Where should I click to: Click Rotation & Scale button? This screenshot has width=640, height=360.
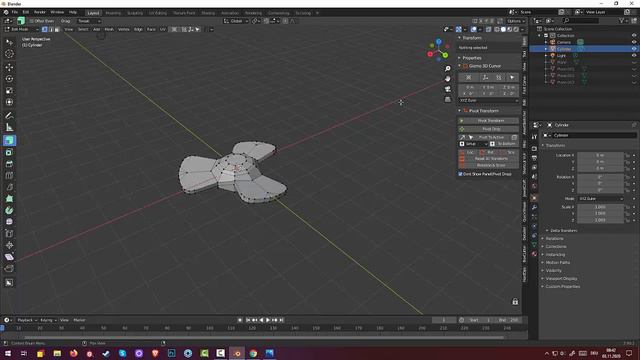[489, 165]
